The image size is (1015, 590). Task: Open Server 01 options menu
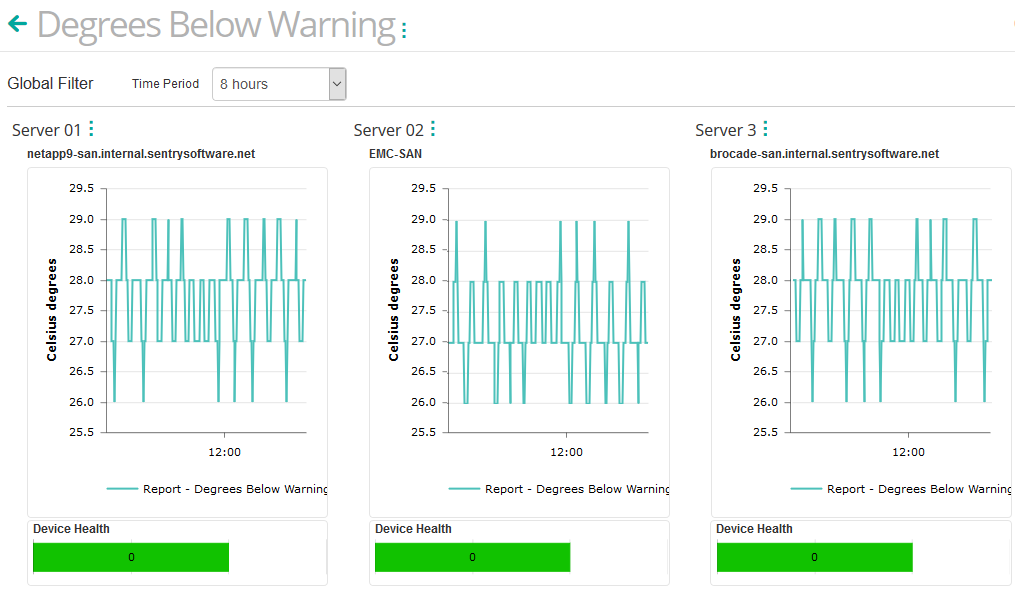click(x=91, y=127)
